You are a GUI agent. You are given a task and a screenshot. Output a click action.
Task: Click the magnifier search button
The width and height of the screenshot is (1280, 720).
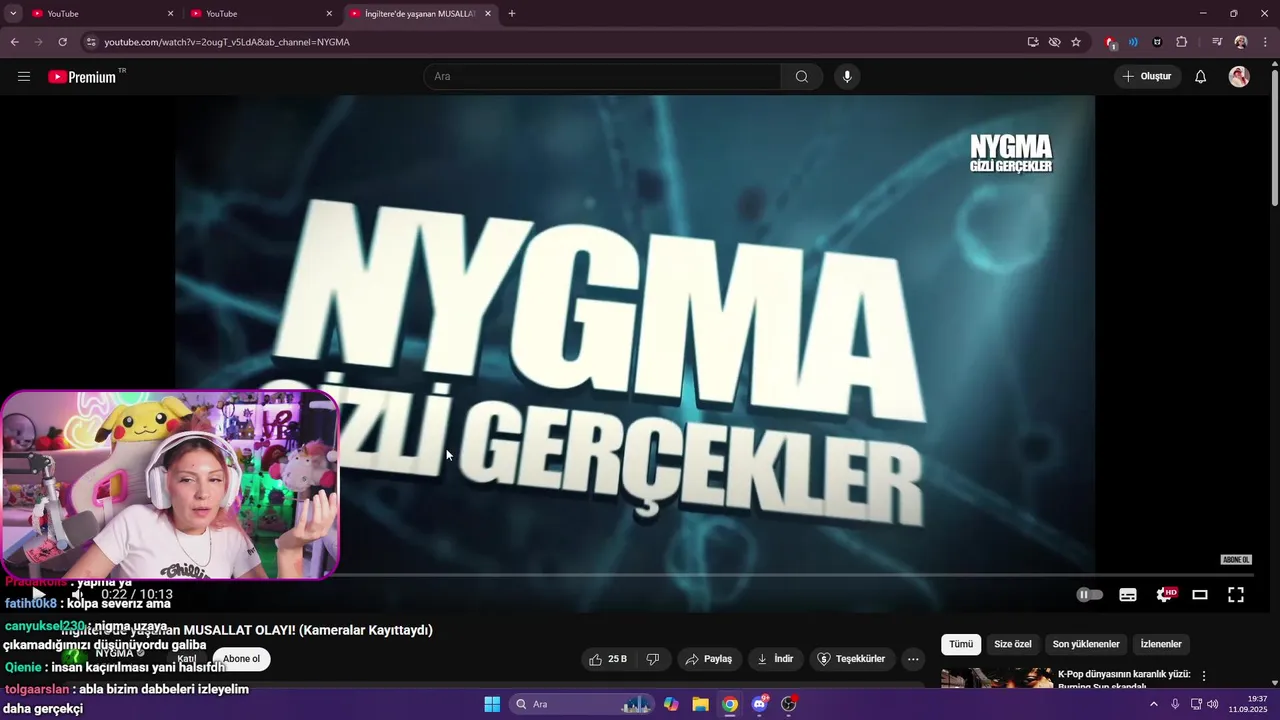pos(802,77)
